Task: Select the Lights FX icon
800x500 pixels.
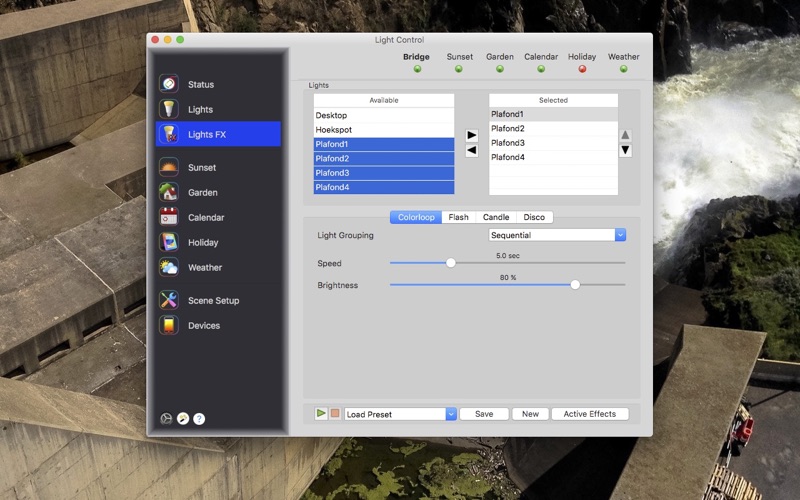Action: 168,134
